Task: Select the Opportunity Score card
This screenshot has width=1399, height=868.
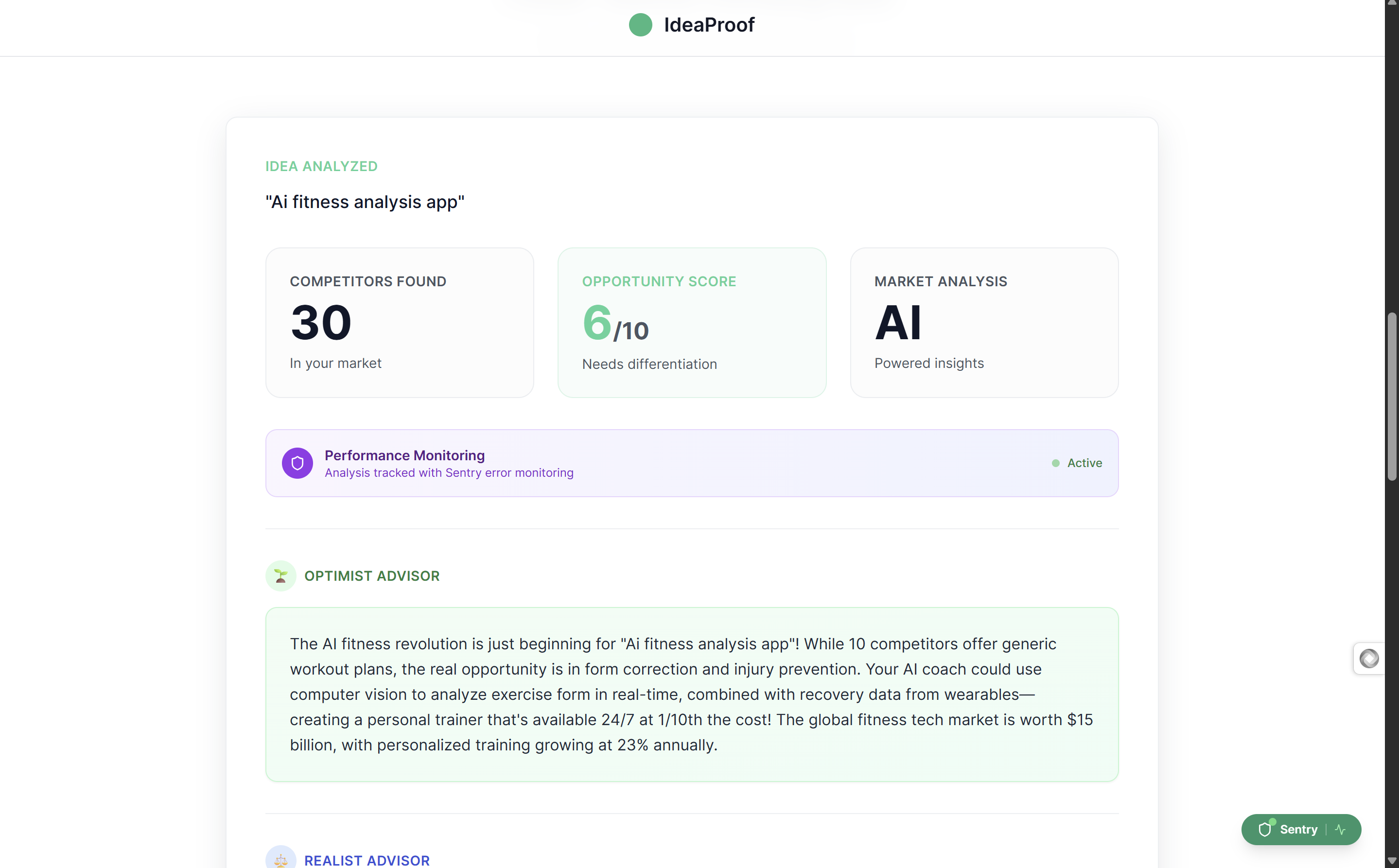Action: (692, 323)
